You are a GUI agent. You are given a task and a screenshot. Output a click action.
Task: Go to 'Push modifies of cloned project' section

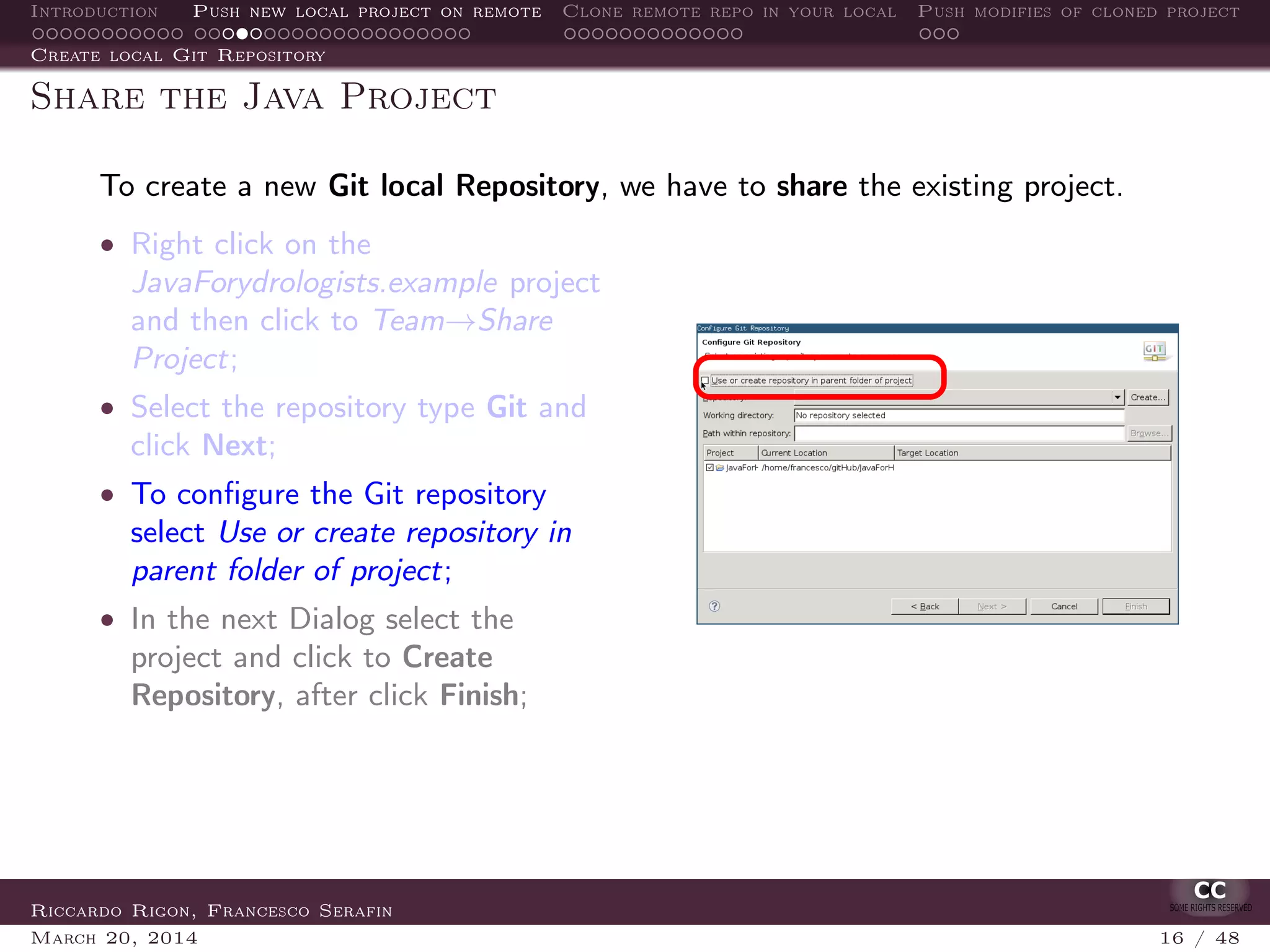coord(1078,12)
